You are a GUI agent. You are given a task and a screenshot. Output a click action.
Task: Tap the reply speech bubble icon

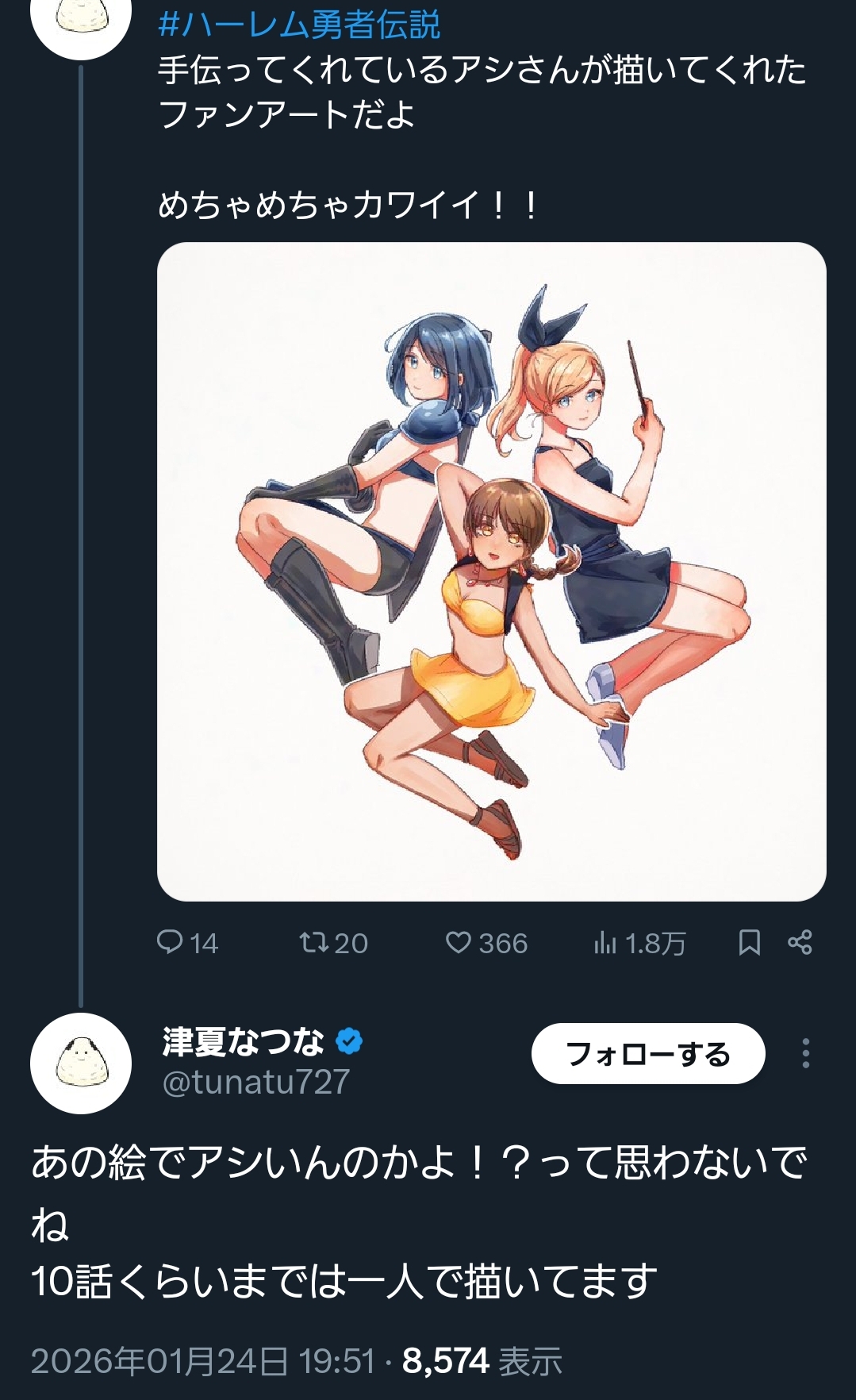coord(170,942)
